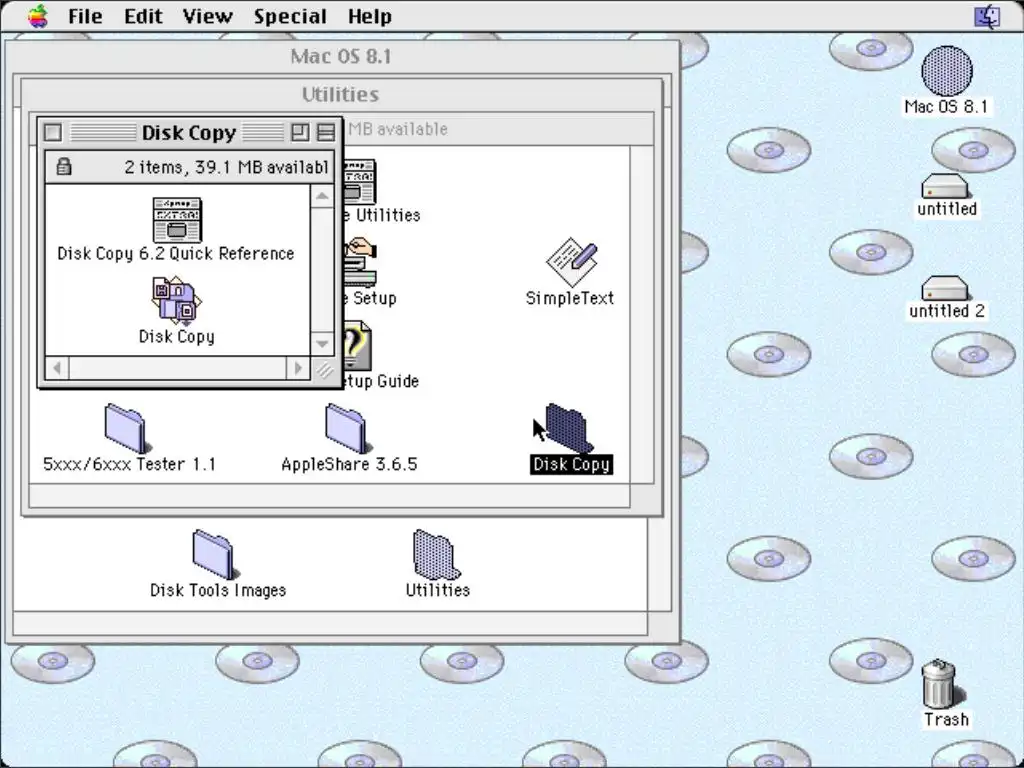Click the resize corner of Disk Copy window

pos(323,370)
